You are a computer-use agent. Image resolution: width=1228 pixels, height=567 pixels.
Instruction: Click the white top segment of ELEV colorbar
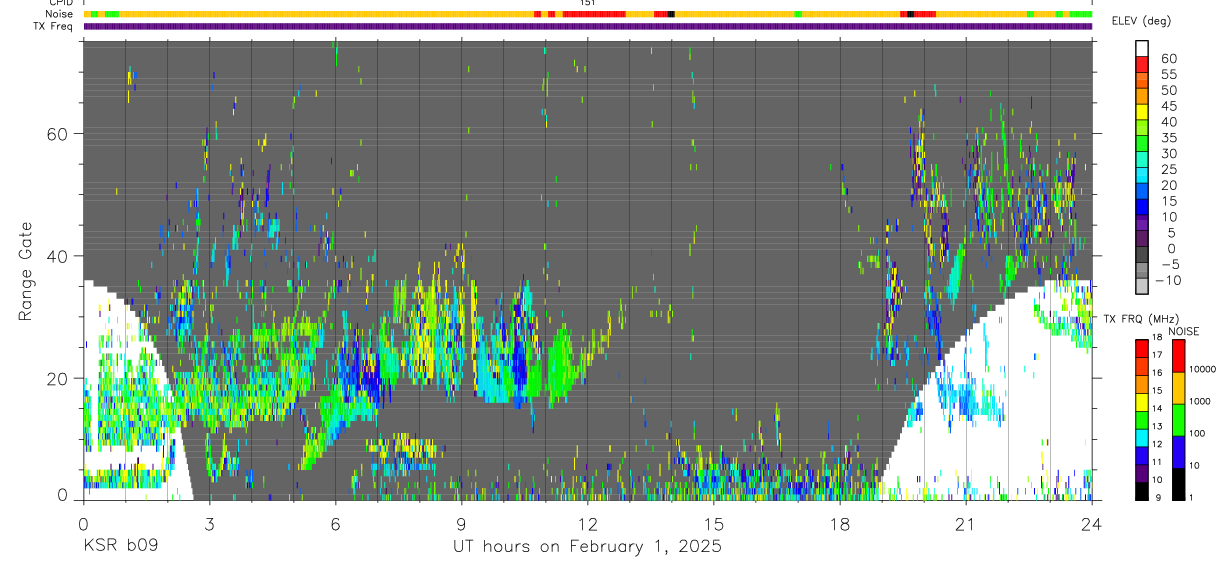pyautogui.click(x=1142, y=48)
